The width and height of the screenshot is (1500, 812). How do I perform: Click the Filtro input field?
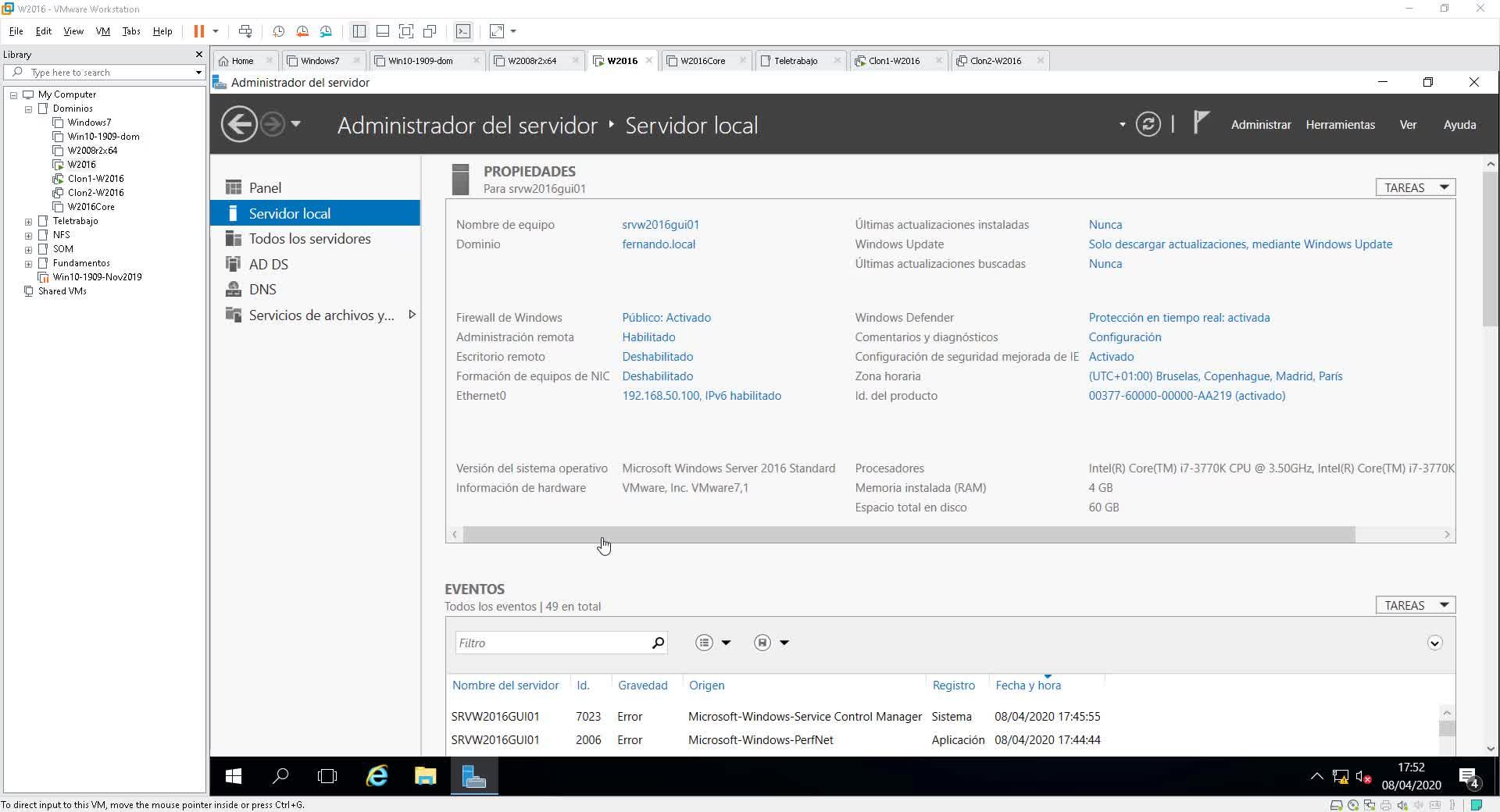[x=551, y=643]
